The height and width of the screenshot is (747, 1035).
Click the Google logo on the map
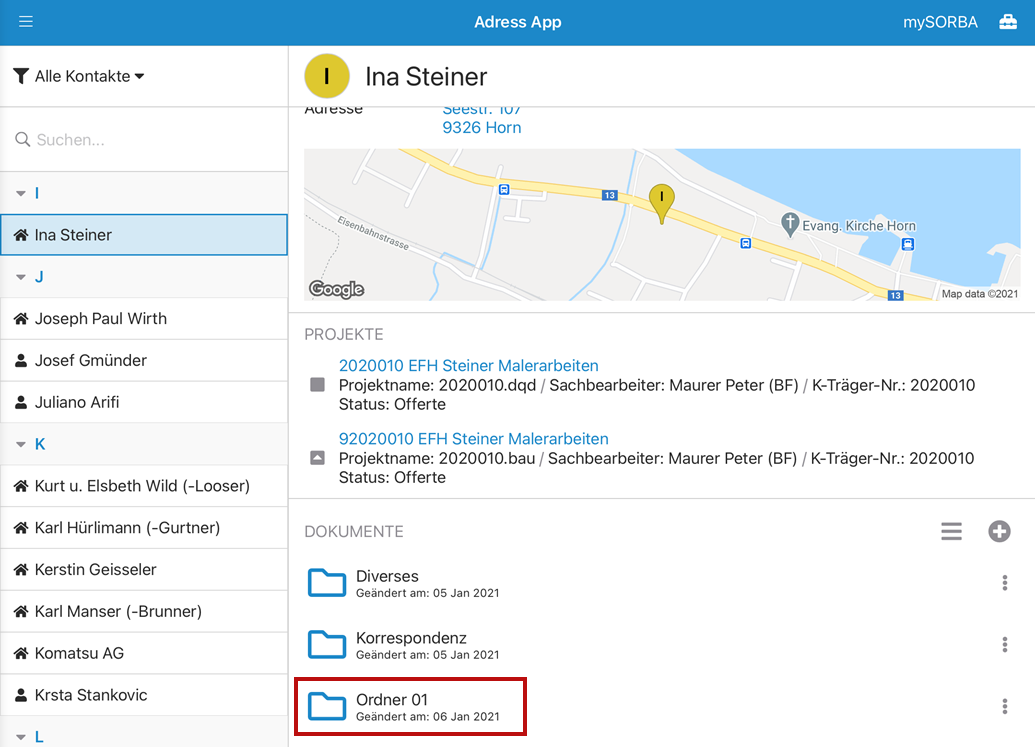337,289
